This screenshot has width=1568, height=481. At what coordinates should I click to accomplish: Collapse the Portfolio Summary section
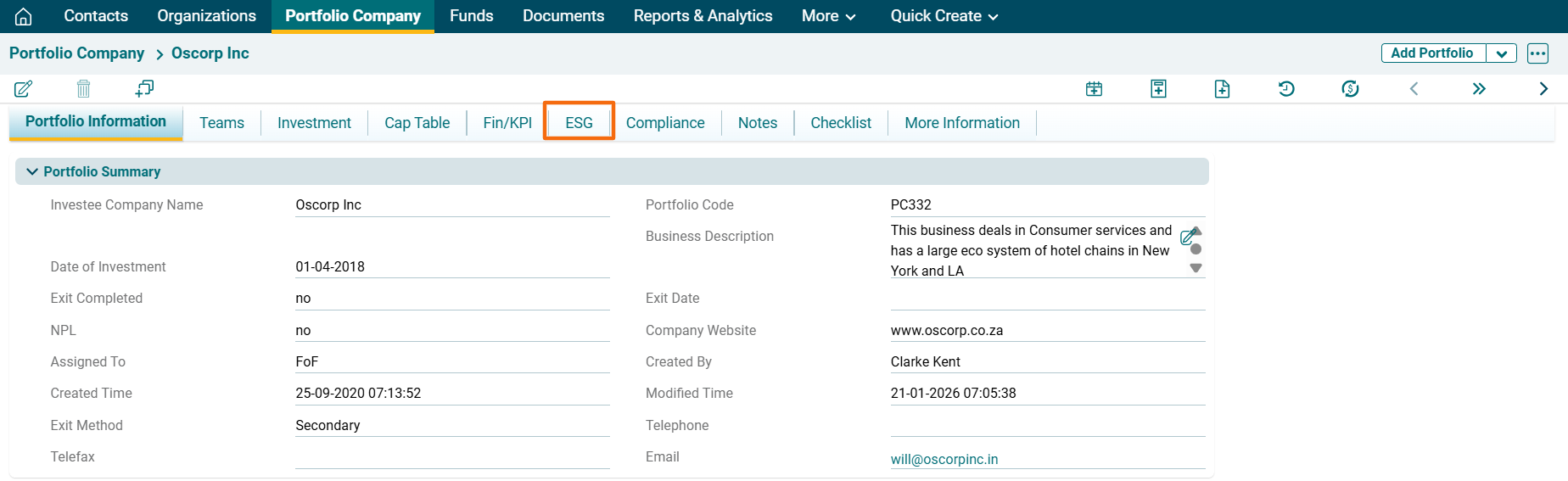(32, 171)
